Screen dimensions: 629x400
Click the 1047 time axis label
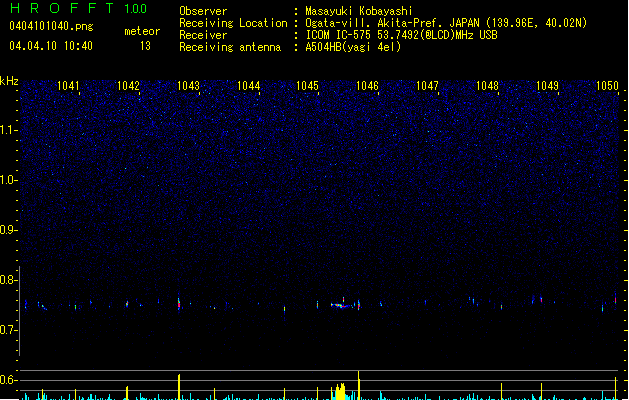tap(427, 86)
